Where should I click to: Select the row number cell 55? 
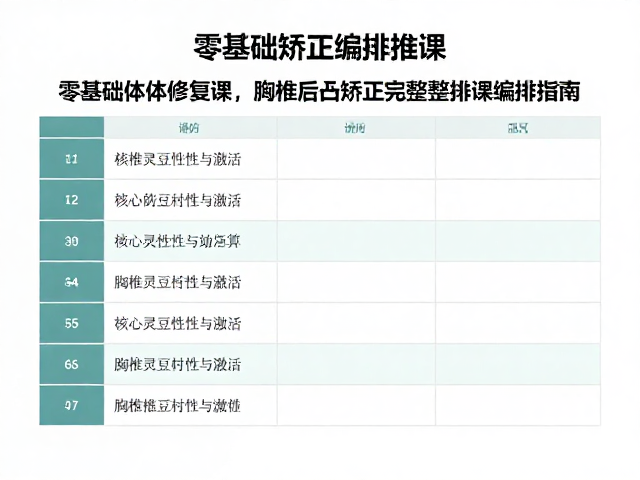tap(72, 323)
